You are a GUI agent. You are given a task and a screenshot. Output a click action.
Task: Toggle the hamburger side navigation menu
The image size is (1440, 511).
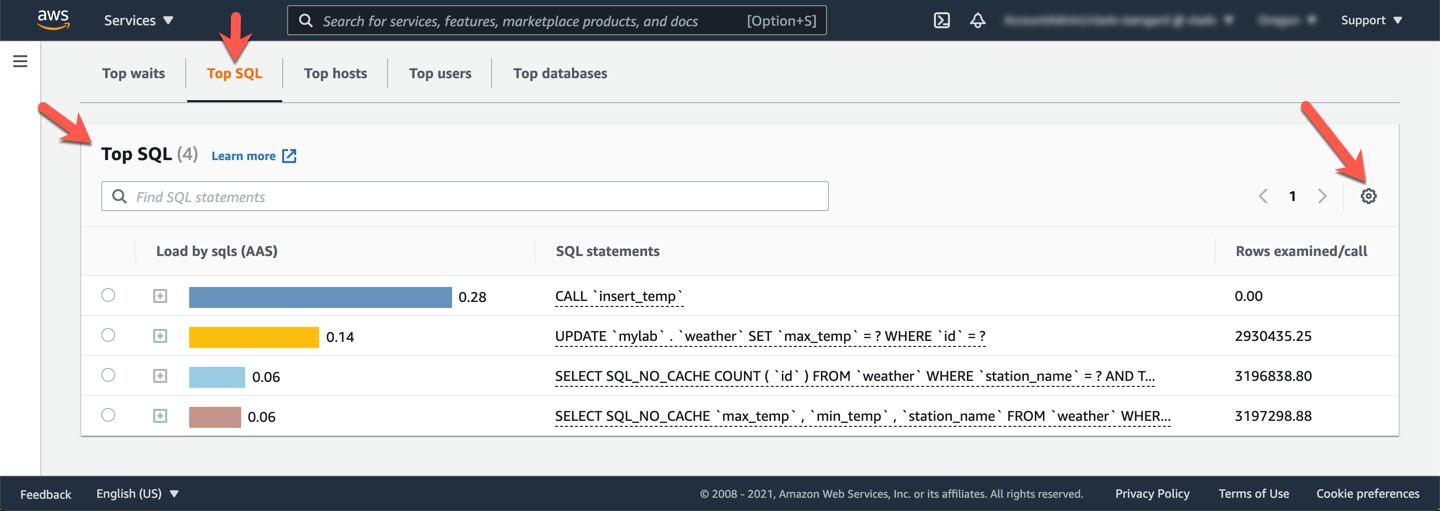coord(20,61)
